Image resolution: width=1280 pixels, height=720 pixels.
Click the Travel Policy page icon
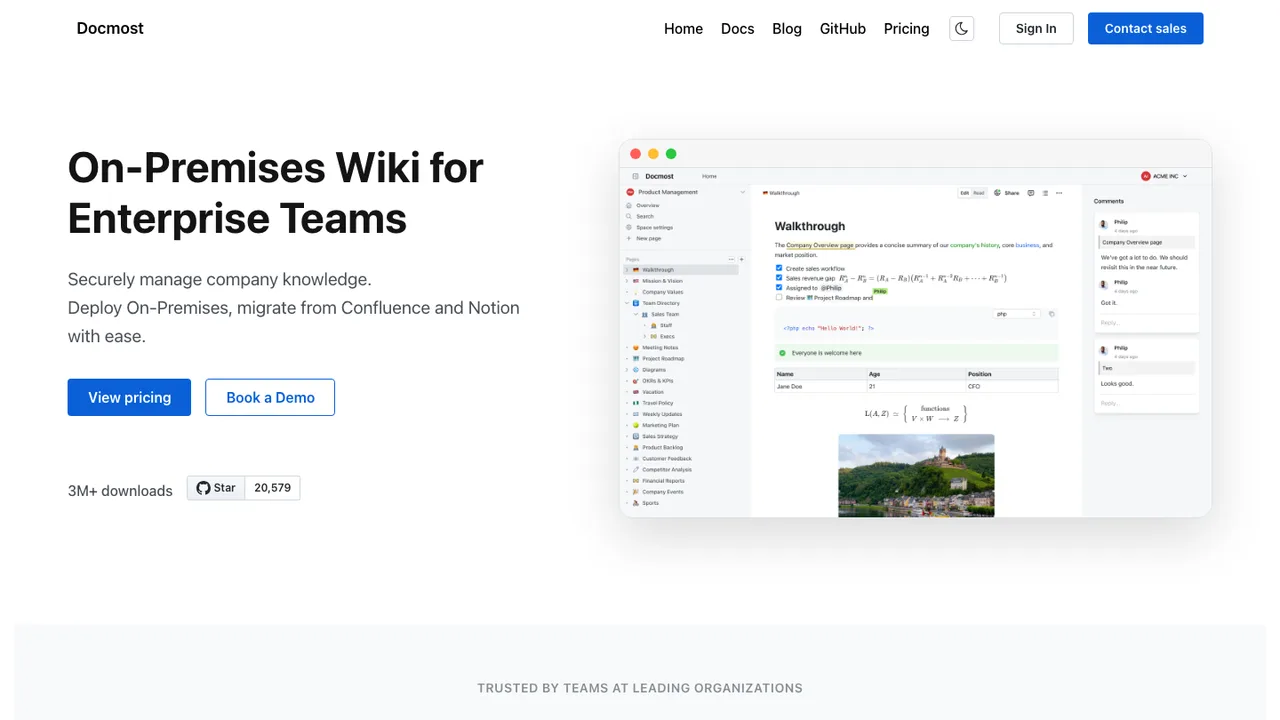pyautogui.click(x=636, y=403)
